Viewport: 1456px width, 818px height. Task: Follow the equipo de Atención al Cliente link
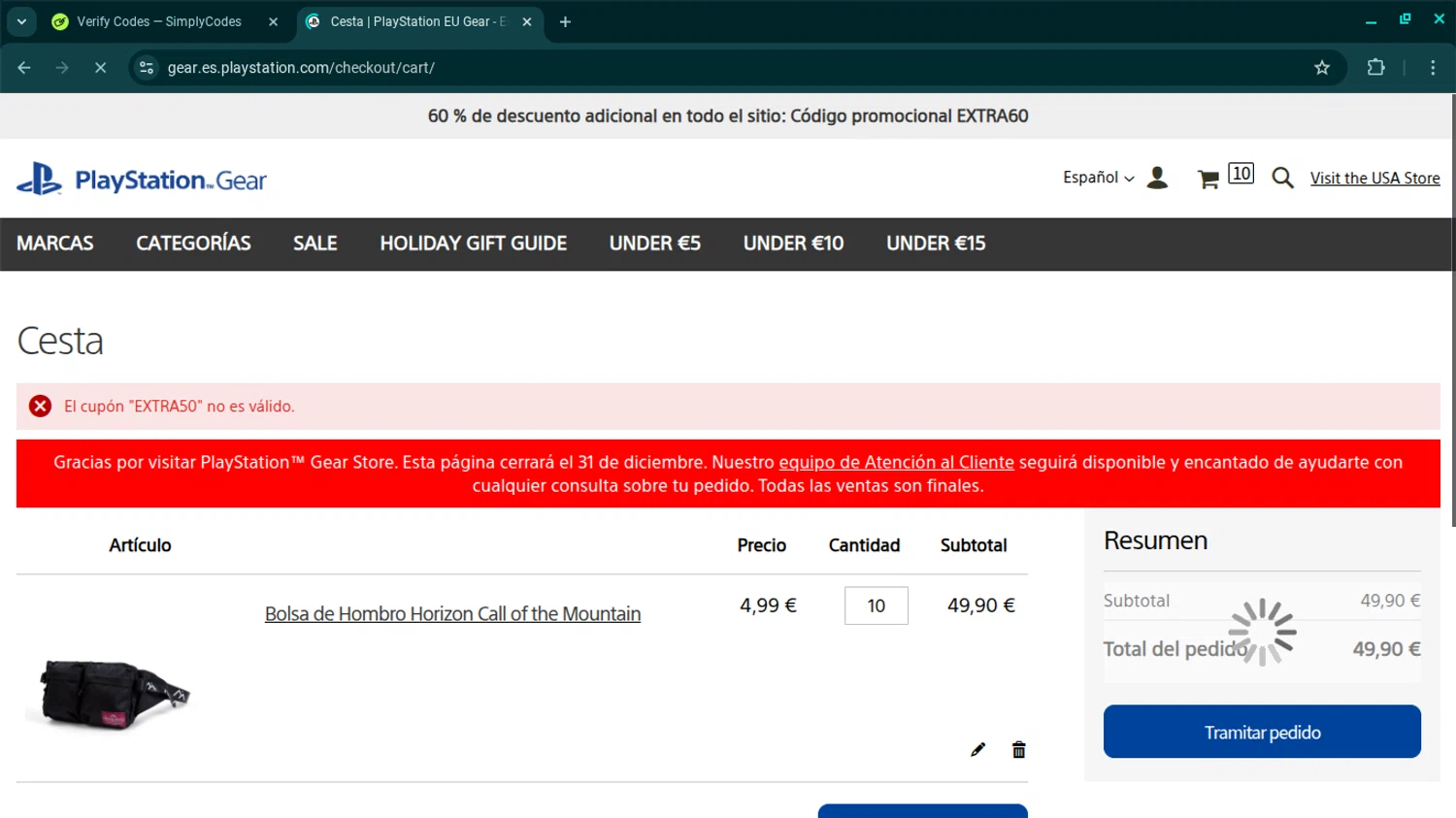tap(896, 463)
